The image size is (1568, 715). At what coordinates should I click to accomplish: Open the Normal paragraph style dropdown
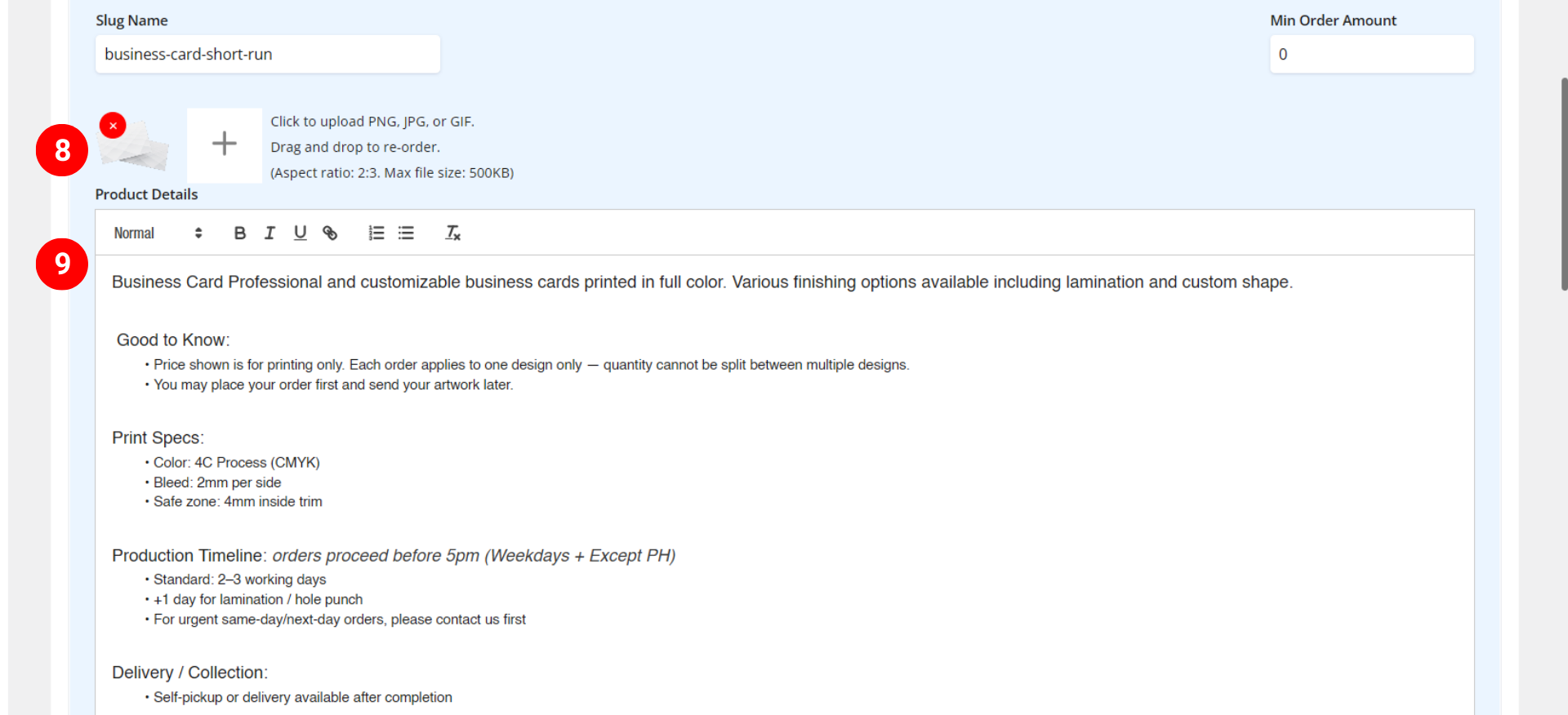point(157,233)
